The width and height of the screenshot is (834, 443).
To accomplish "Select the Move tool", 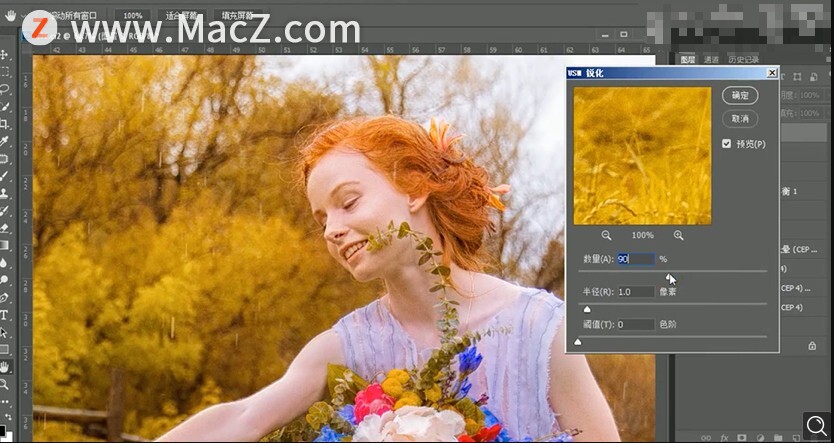I will point(4,55).
